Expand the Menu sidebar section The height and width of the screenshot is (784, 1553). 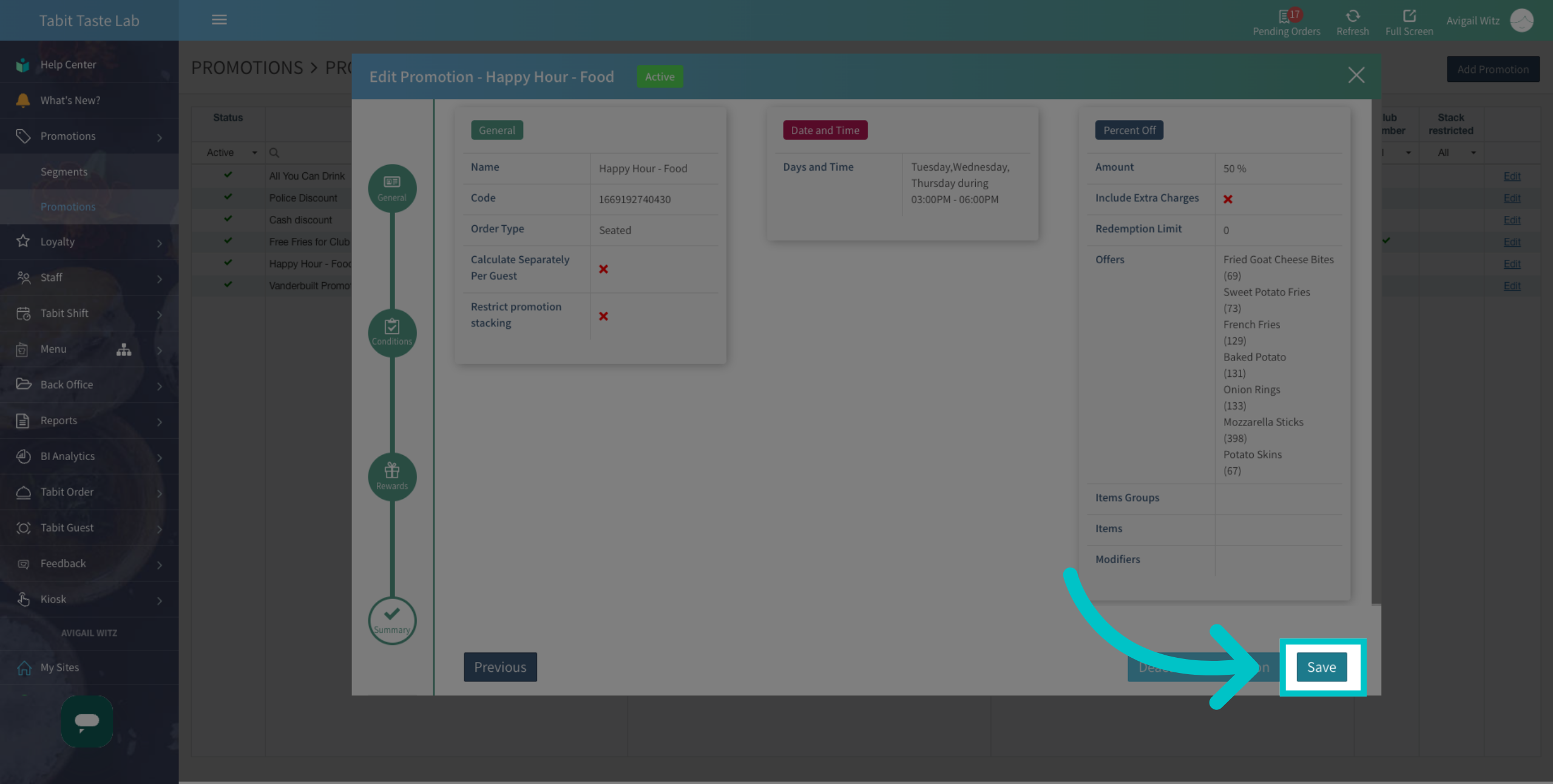[89, 349]
